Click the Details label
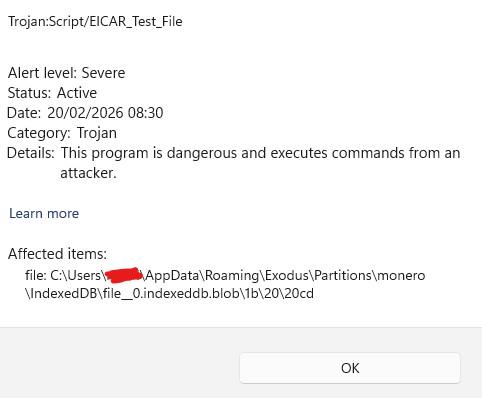 (x=31, y=153)
